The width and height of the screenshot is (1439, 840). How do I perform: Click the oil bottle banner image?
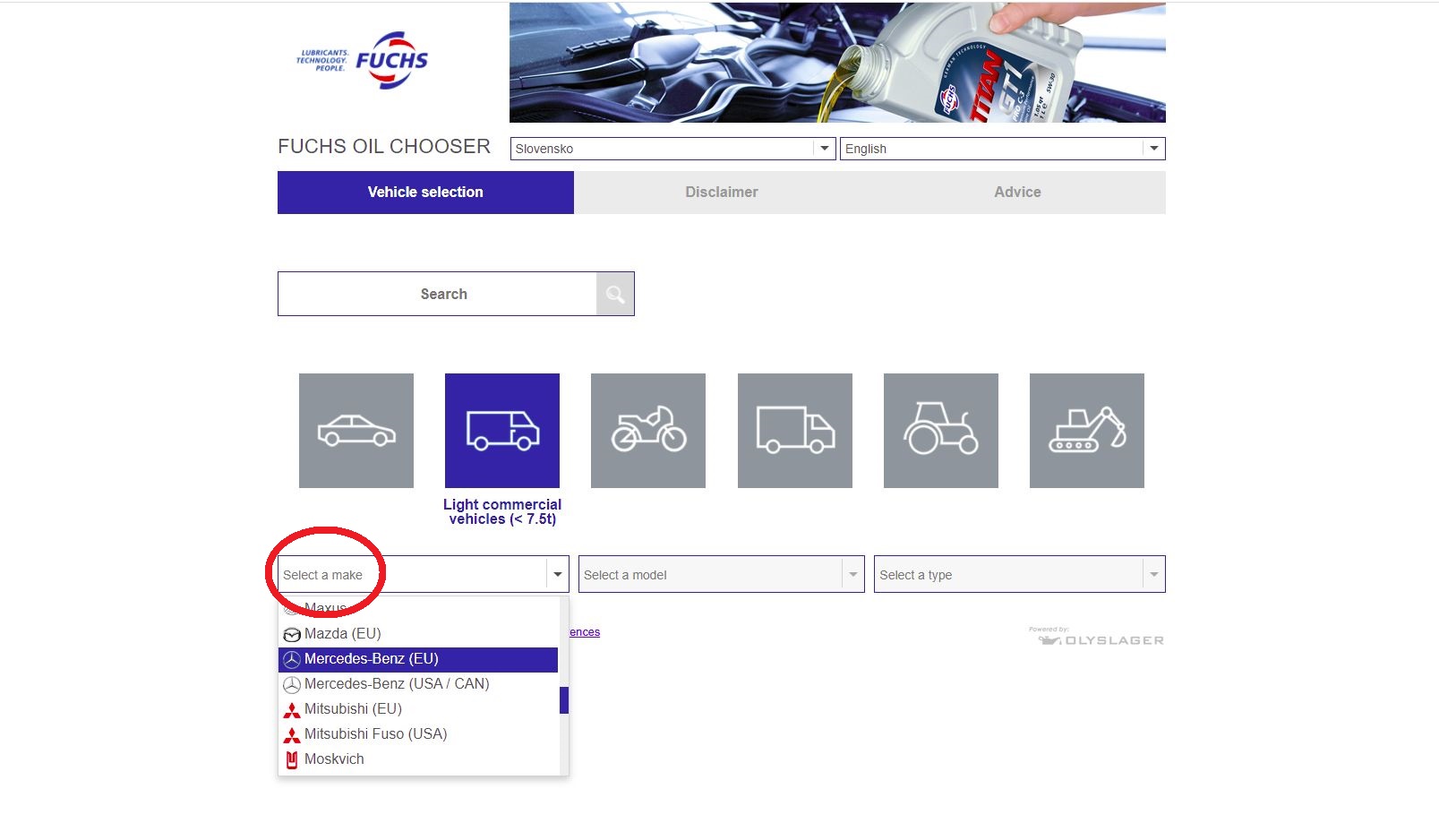(837, 62)
